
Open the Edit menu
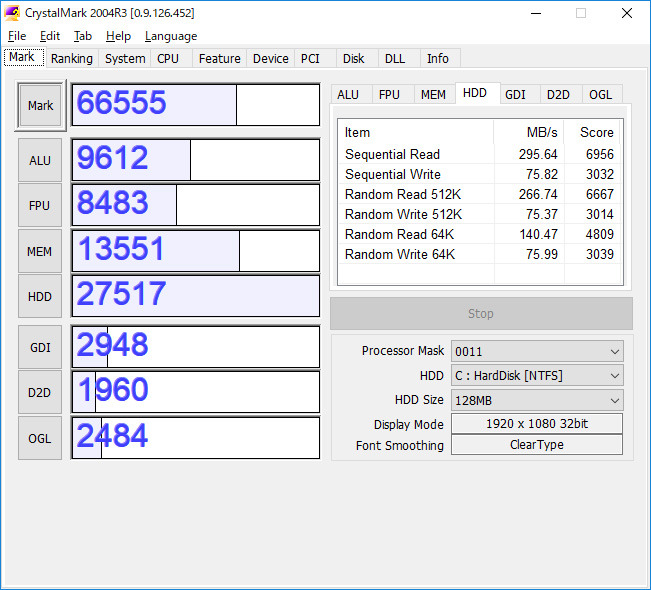click(x=50, y=36)
